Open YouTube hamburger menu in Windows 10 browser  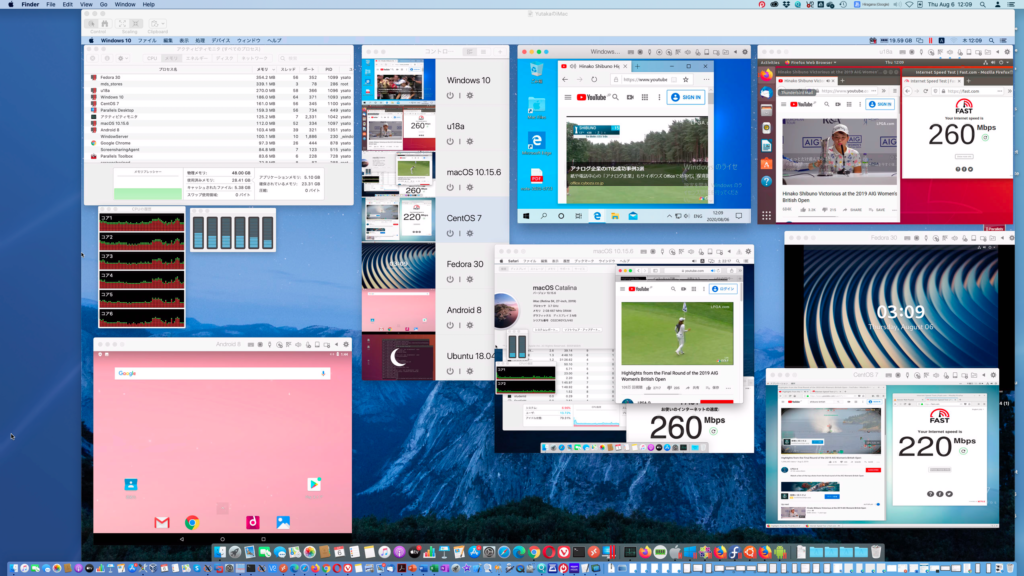568,97
